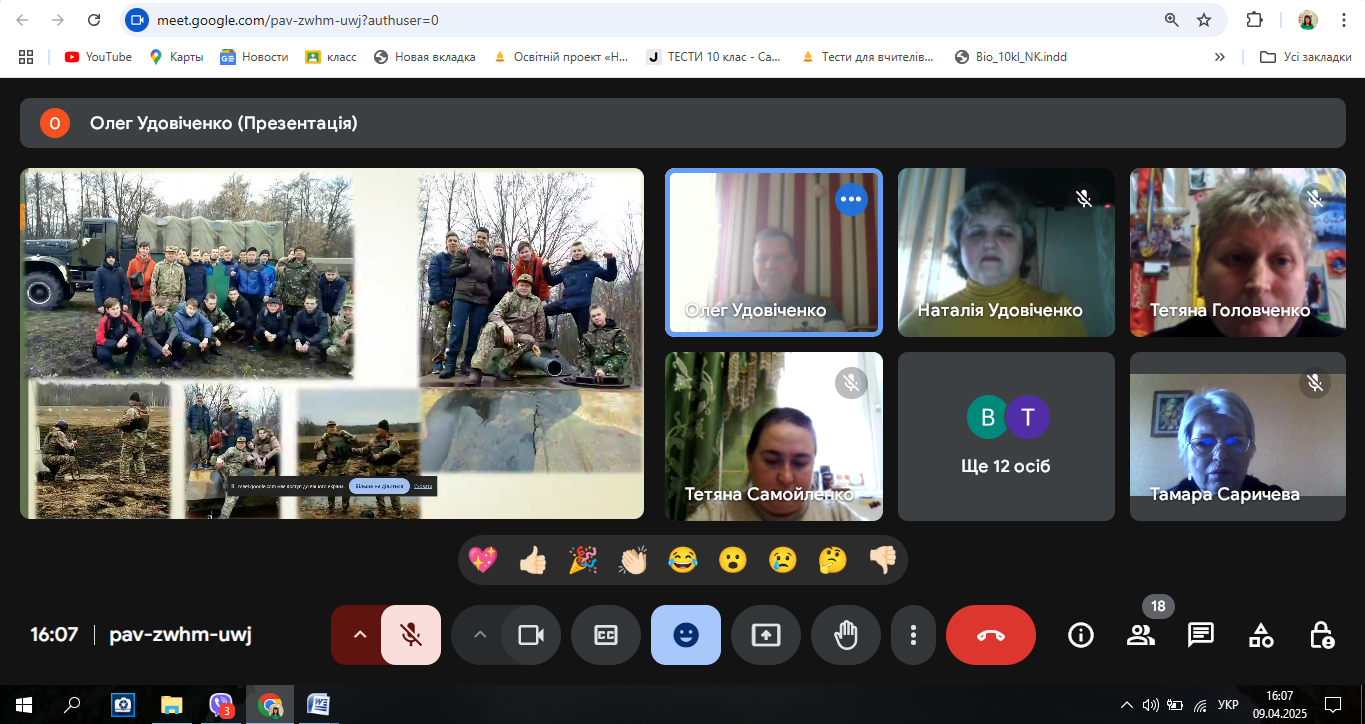The image size is (1365, 724).
Task: Open the Windows notification center
Action: (x=1333, y=705)
